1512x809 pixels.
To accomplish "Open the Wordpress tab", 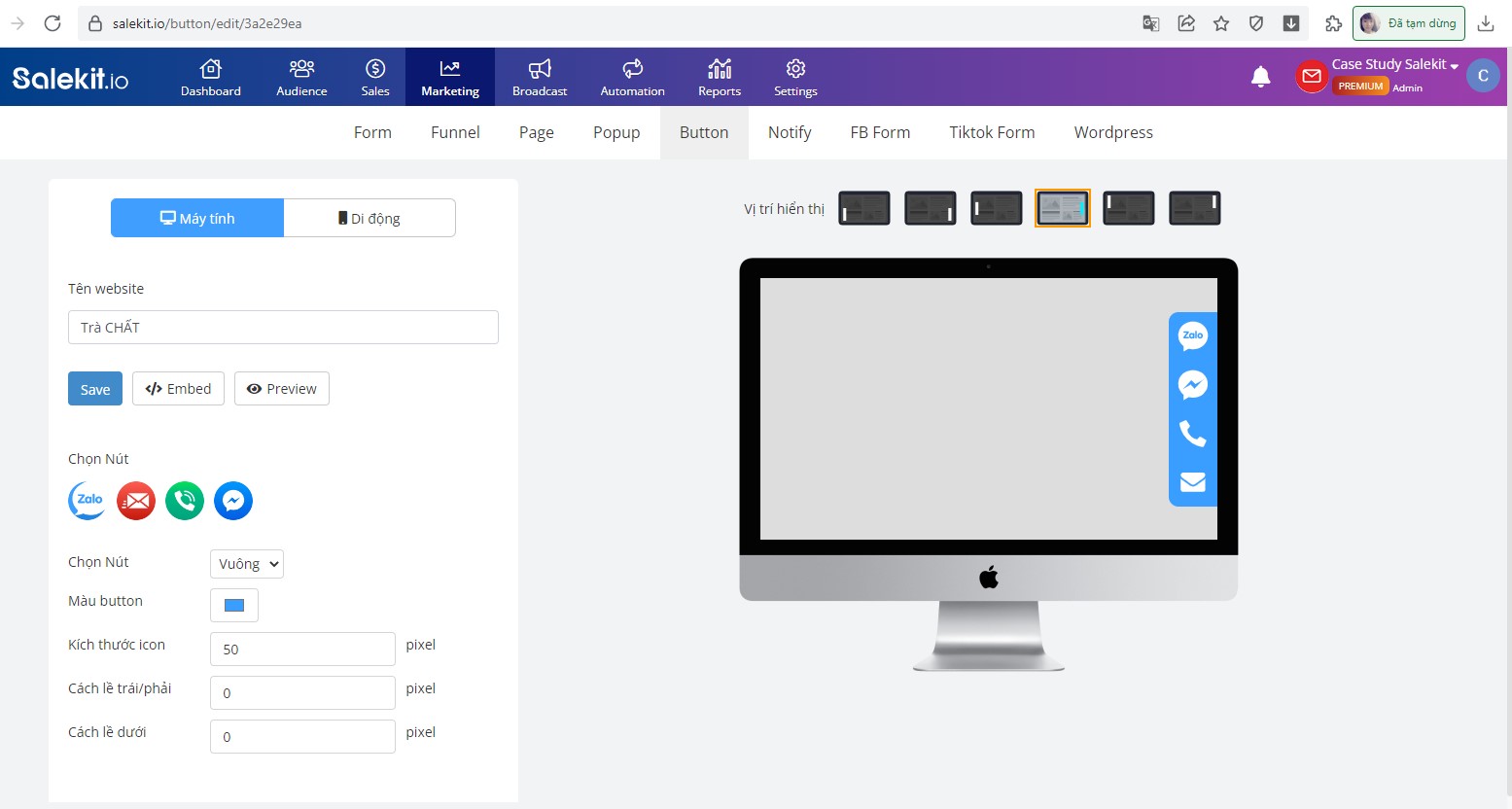I will pyautogui.click(x=1113, y=132).
